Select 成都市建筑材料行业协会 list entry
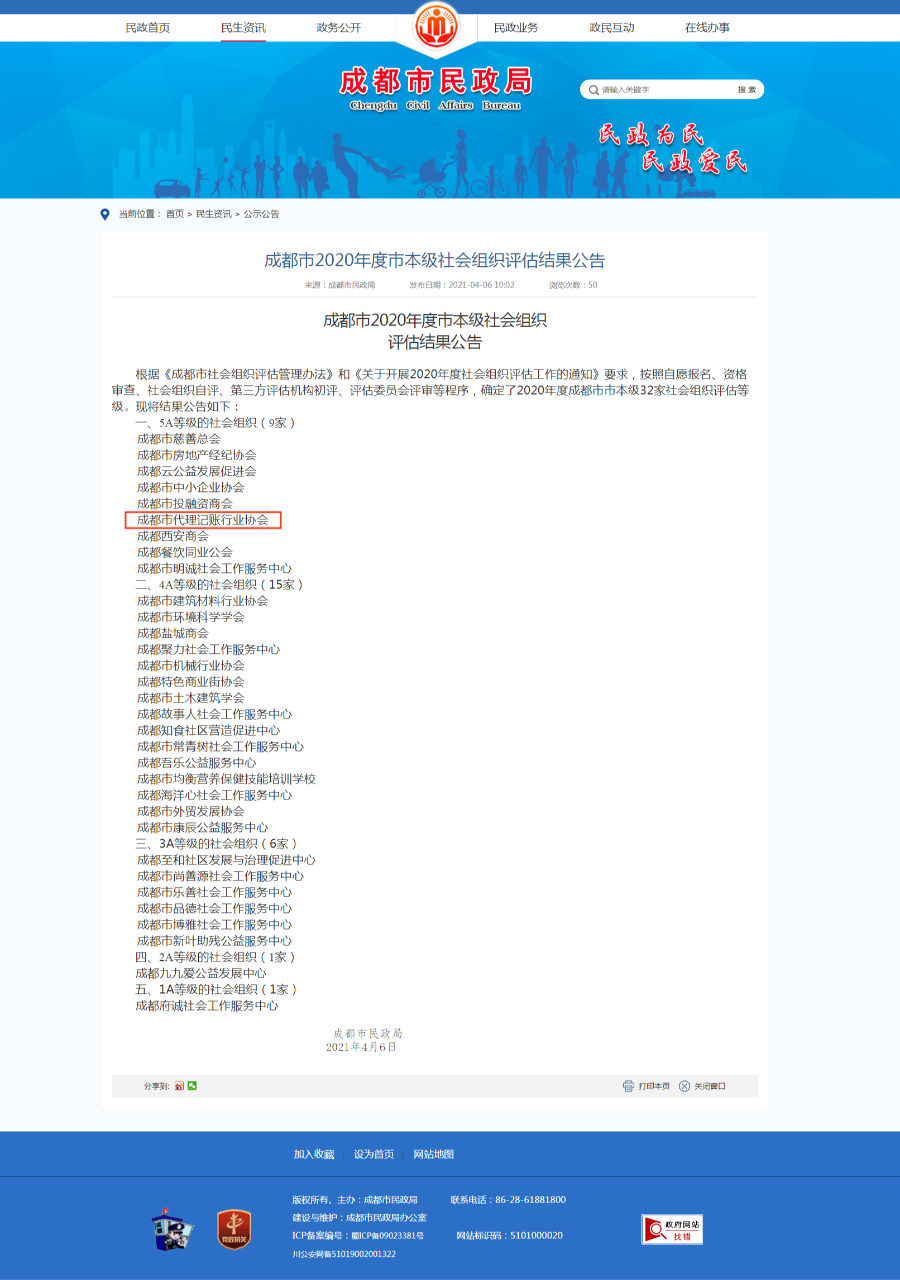This screenshot has width=900, height=1280. click(x=203, y=601)
